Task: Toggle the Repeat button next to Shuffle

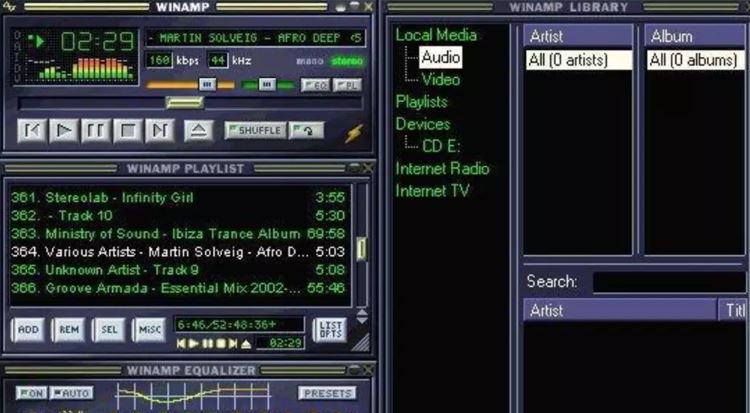Action: [307, 131]
